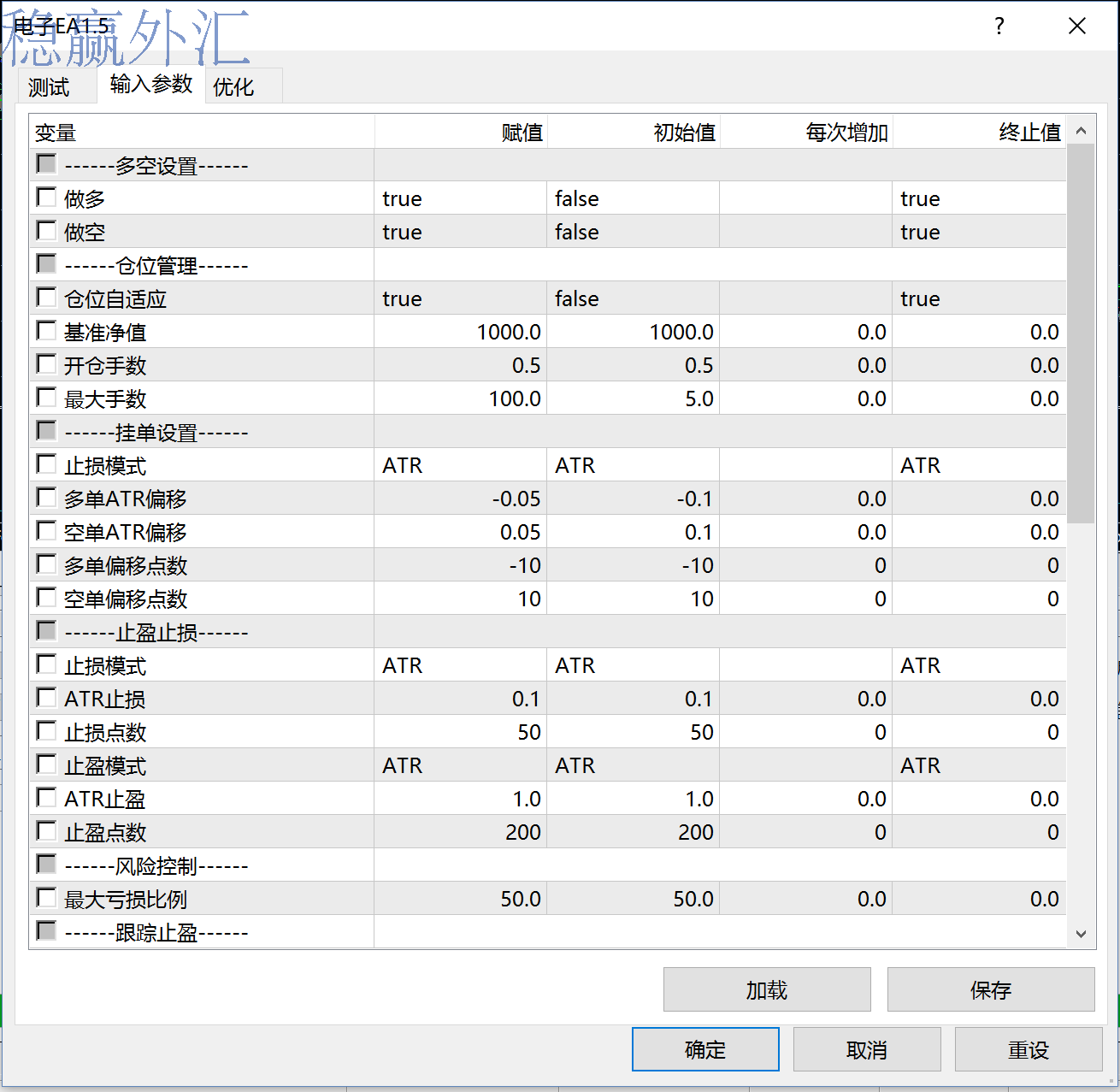Click the 保存 button
Image resolution: width=1120 pixels, height=1092 pixels.
point(991,989)
